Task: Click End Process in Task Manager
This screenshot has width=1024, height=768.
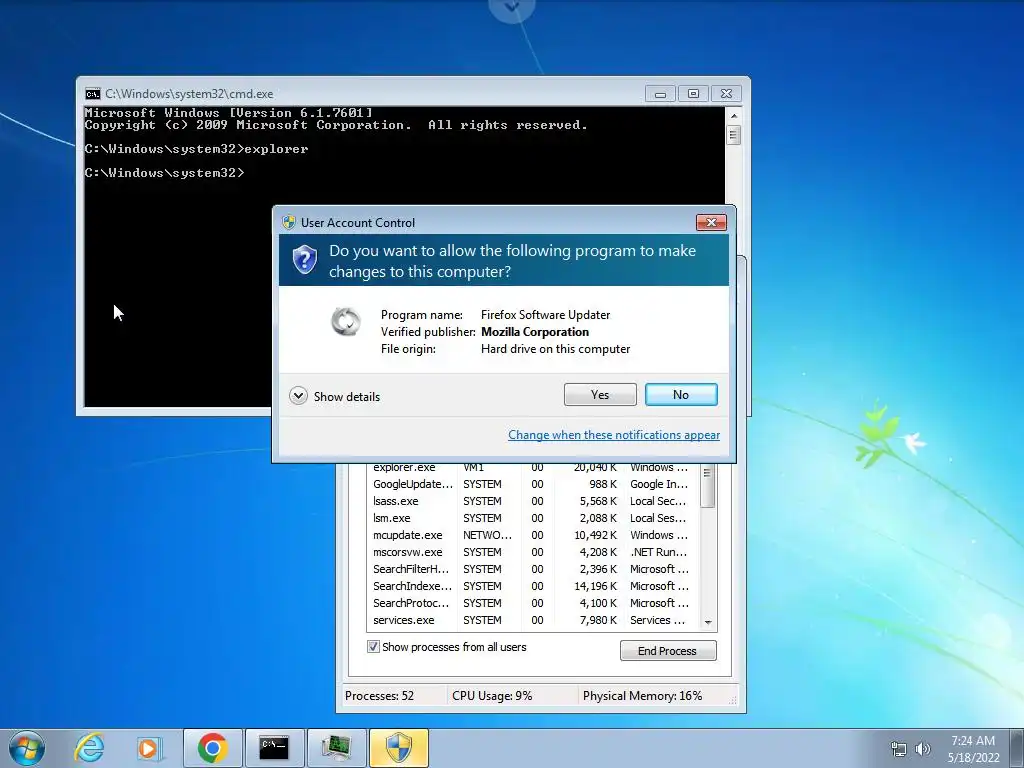Action: click(667, 650)
